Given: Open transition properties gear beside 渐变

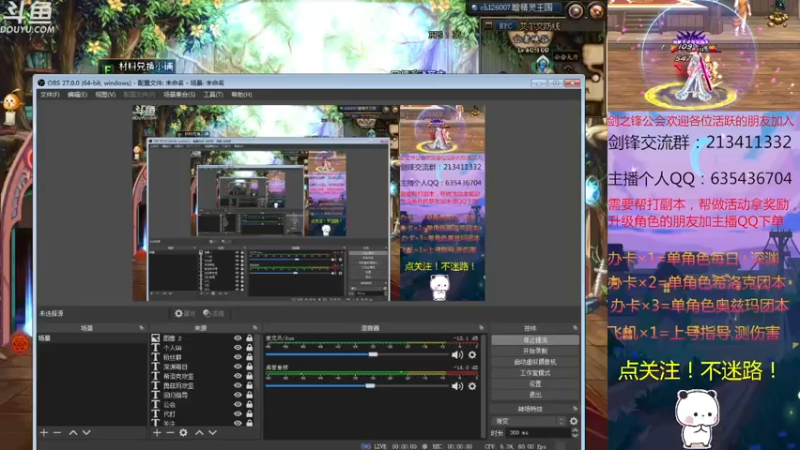Looking at the screenshot, I should point(573,421).
